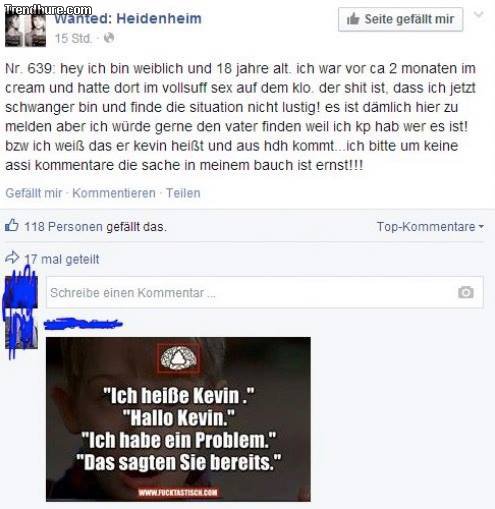The height and width of the screenshot is (509, 495).
Task: Click the Seite gefällt mir button
Action: 401,19
